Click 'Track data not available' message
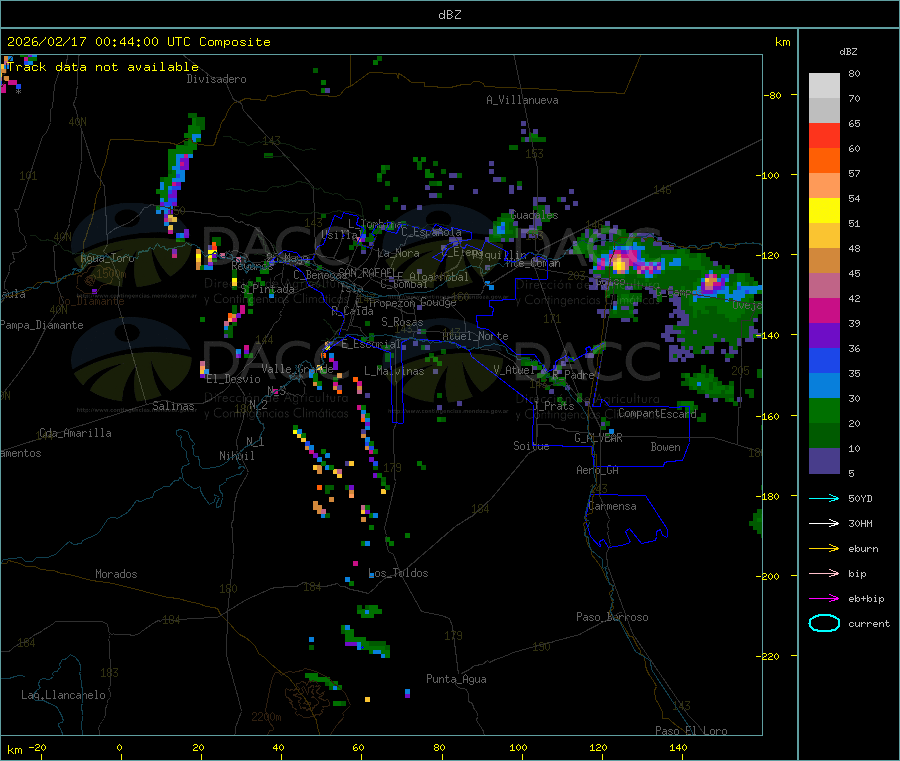Viewport: 900px width, 761px height. point(103,67)
